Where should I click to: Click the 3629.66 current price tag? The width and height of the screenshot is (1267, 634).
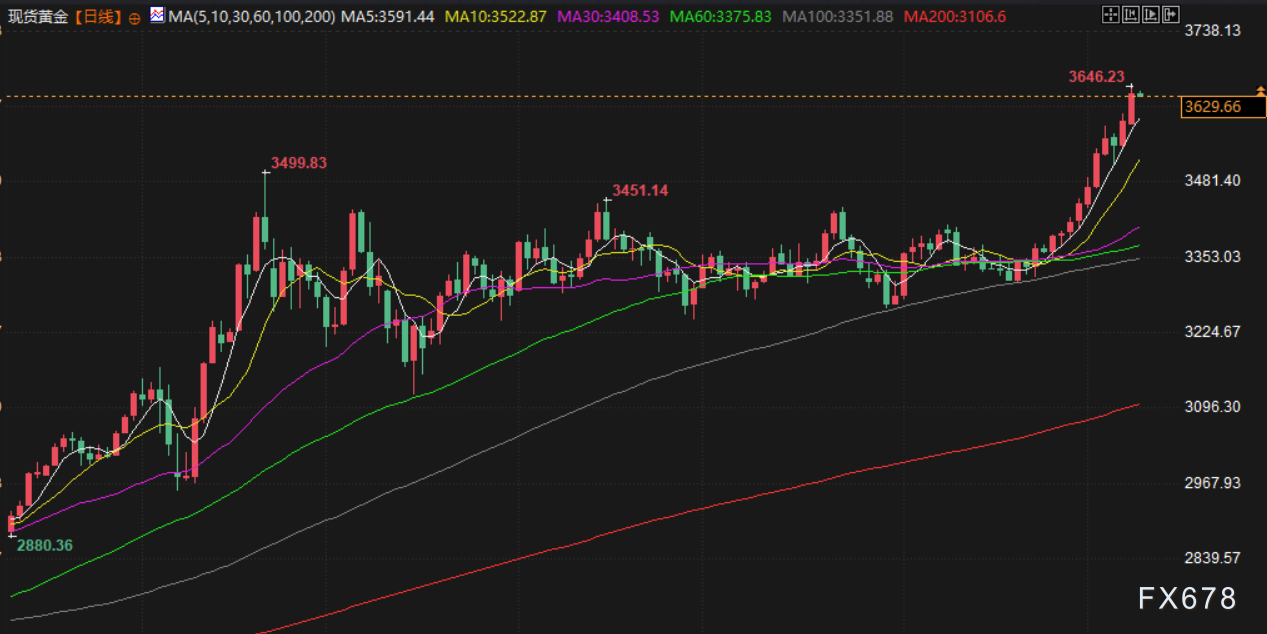point(1211,107)
